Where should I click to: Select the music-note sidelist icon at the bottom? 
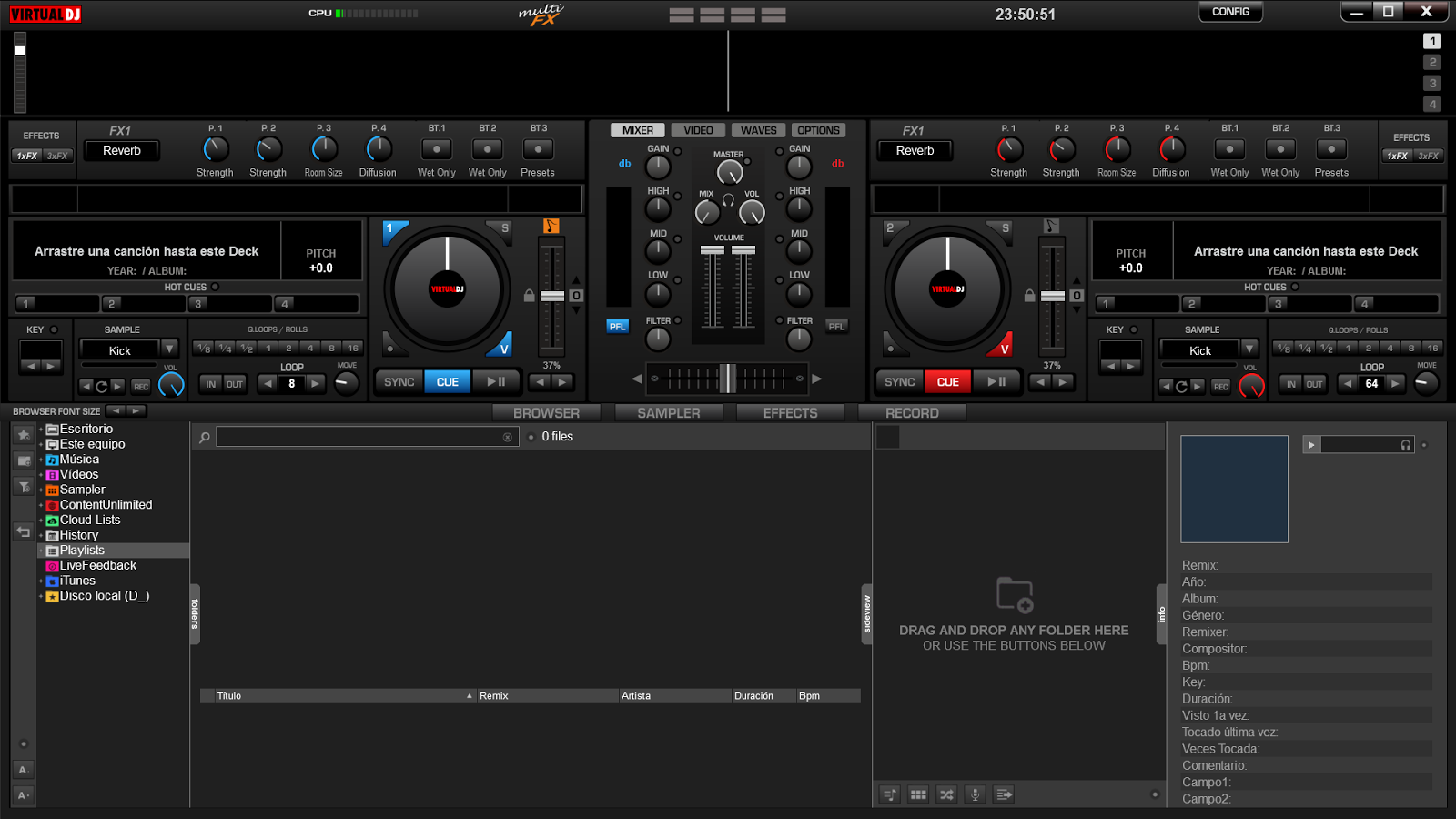[889, 794]
